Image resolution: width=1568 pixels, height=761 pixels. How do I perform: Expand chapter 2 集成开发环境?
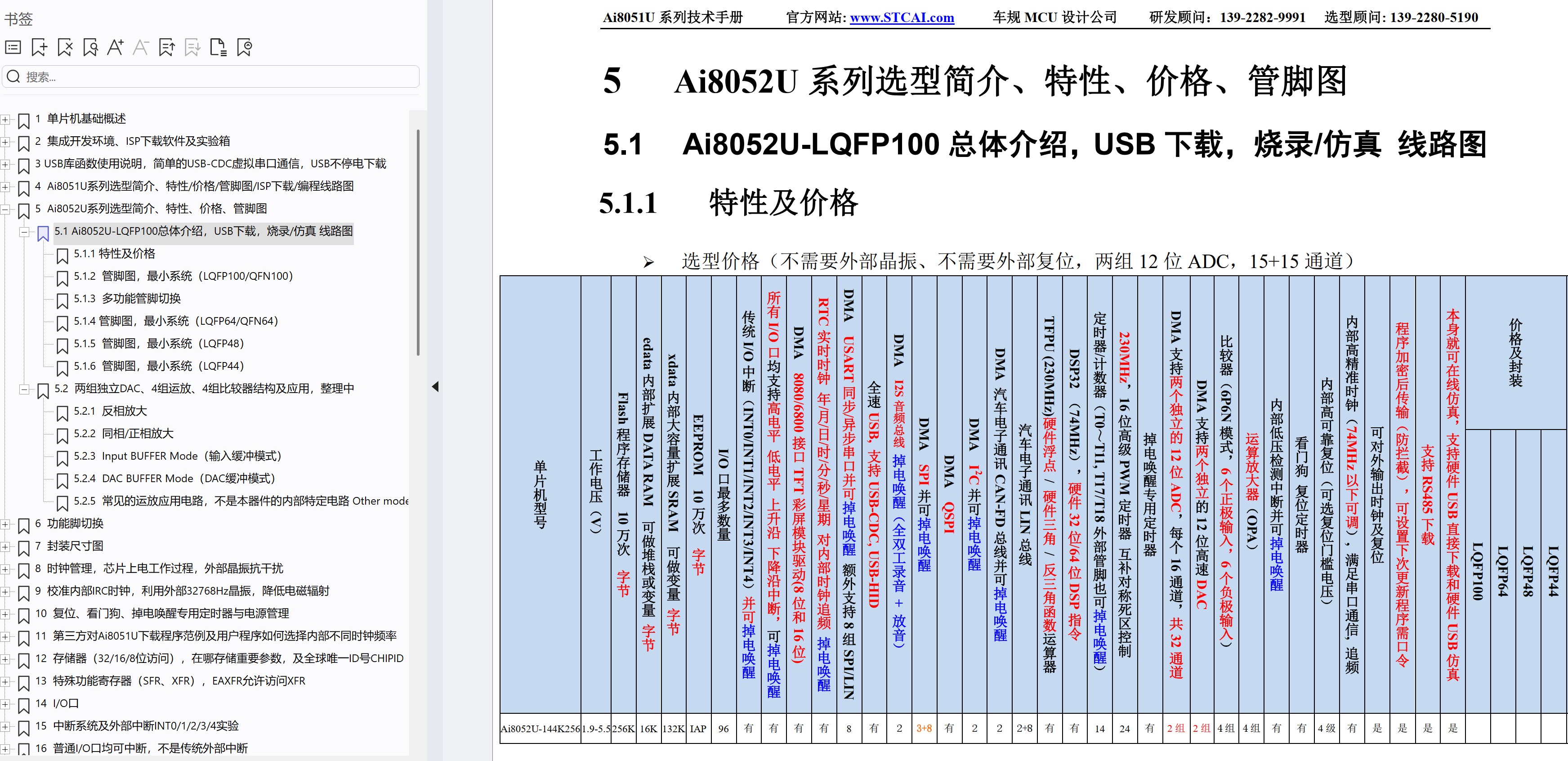click(5, 142)
